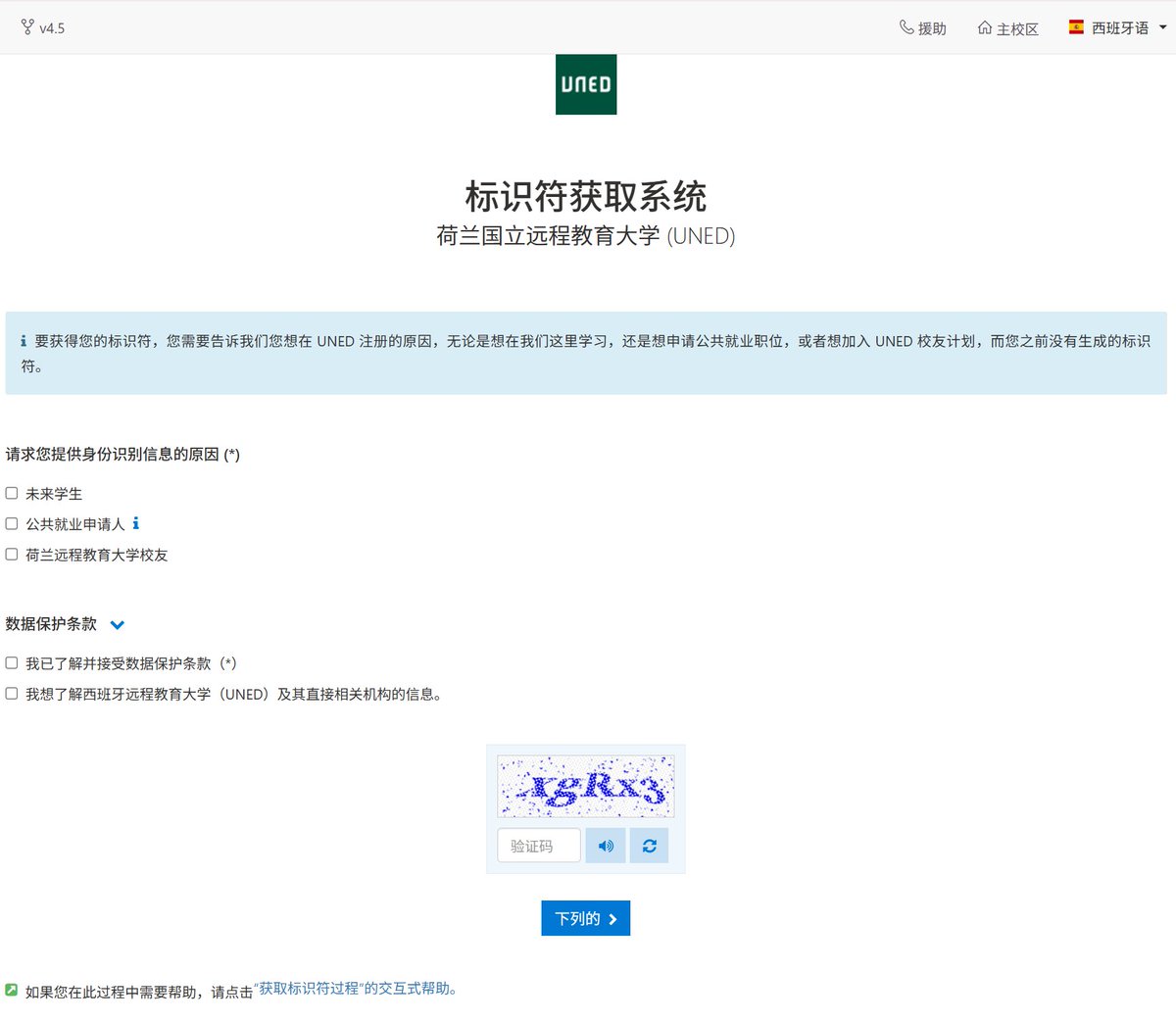Click the captcha image
Screen dimensions: 1176x1022
[x=586, y=786]
